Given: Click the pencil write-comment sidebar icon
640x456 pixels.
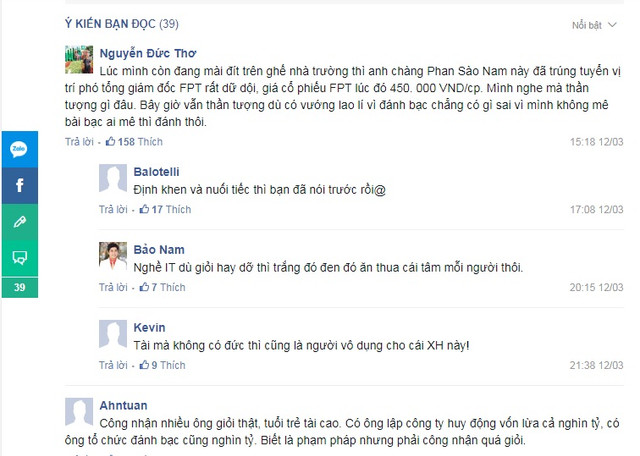Looking at the screenshot, I should point(20,222).
